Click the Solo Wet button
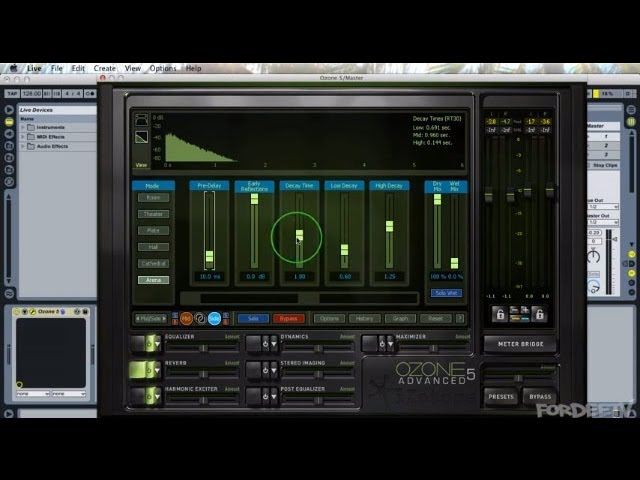The height and width of the screenshot is (480, 640). pyautogui.click(x=446, y=293)
